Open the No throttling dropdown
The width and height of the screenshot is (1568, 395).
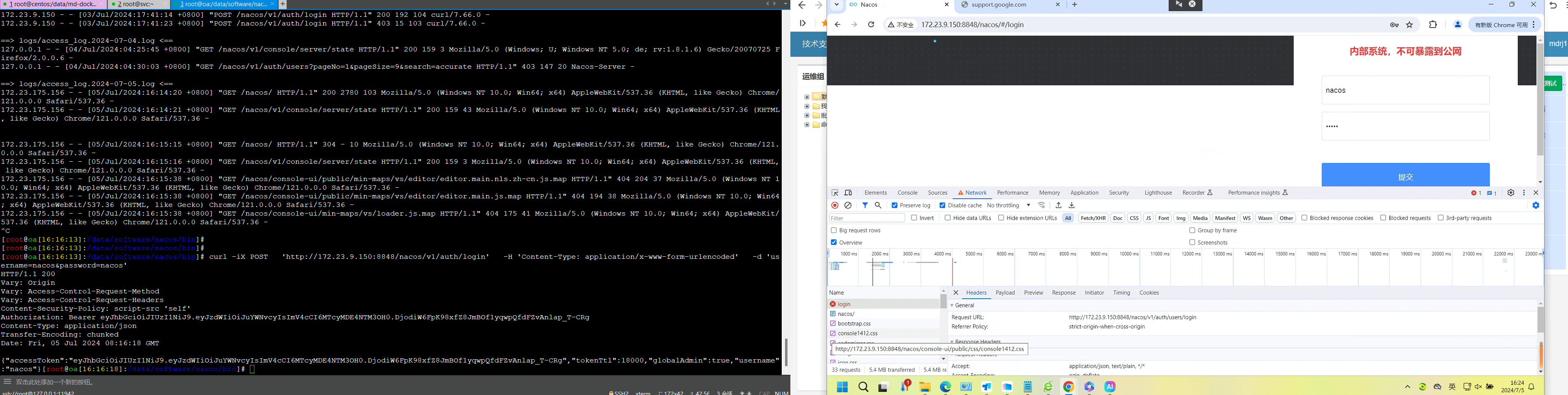(1009, 206)
